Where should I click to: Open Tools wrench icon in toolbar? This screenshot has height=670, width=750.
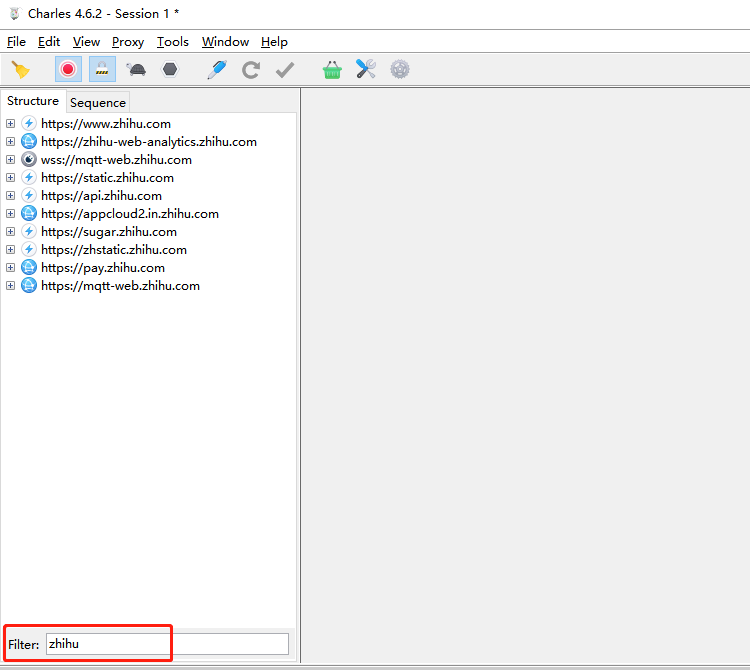[366, 69]
